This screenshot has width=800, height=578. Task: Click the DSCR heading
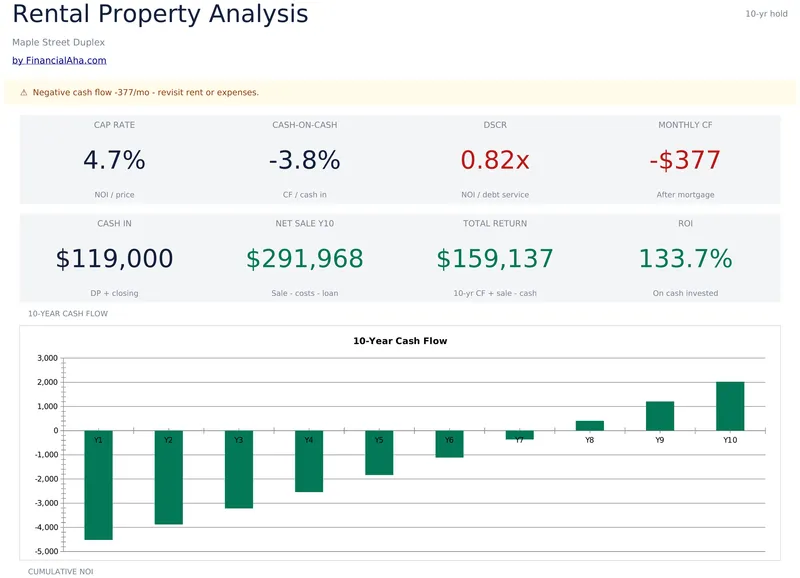point(495,125)
